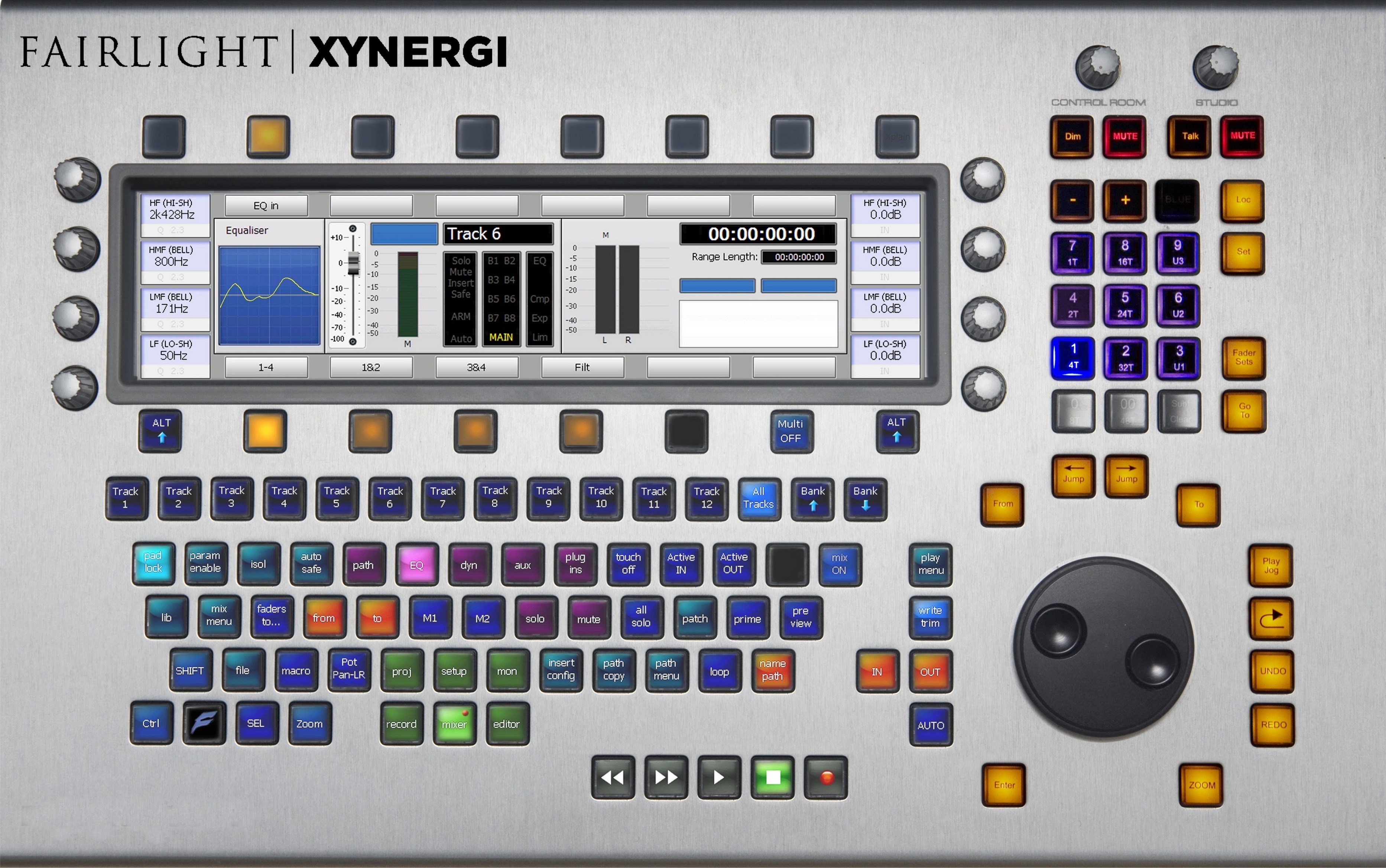Click the Filt soft key on display
The height and width of the screenshot is (868, 1386).
[x=582, y=367]
